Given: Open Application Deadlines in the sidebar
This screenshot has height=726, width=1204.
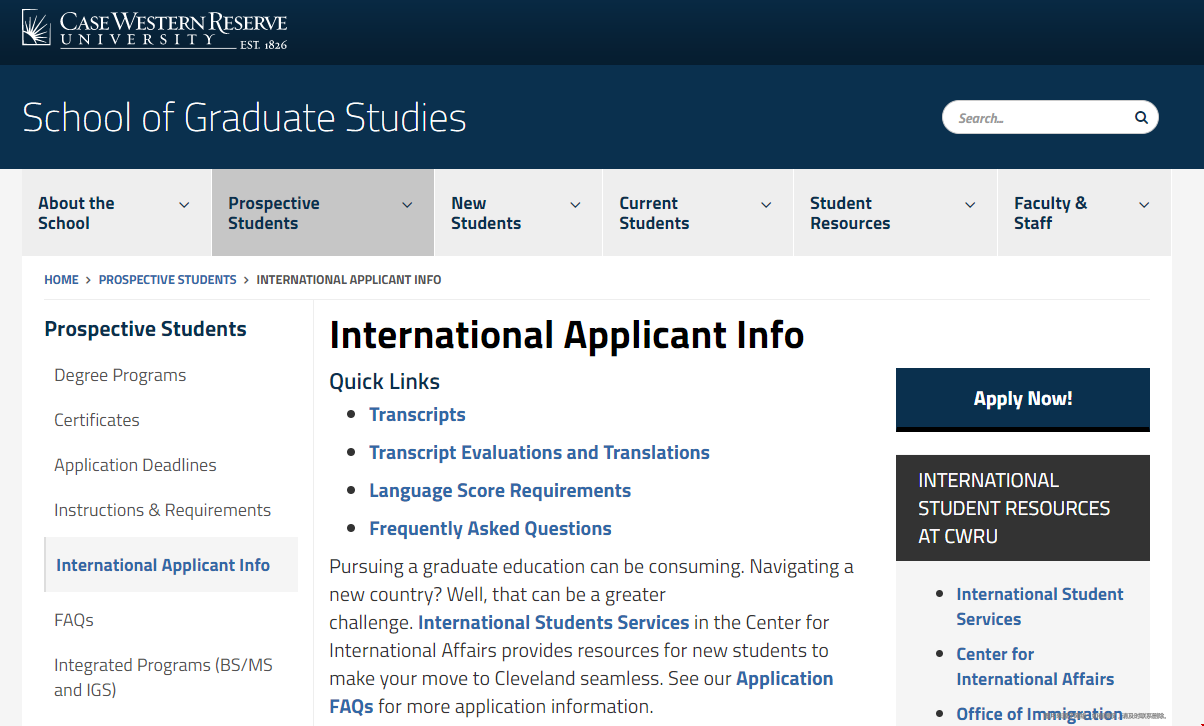Looking at the screenshot, I should 135,465.
